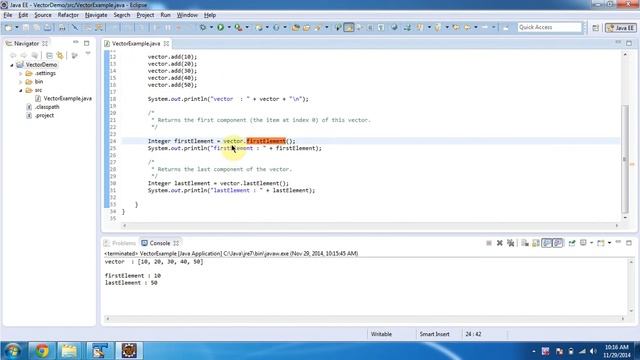Open the Source menu
640x360 pixels.
pyautogui.click(x=43, y=15)
